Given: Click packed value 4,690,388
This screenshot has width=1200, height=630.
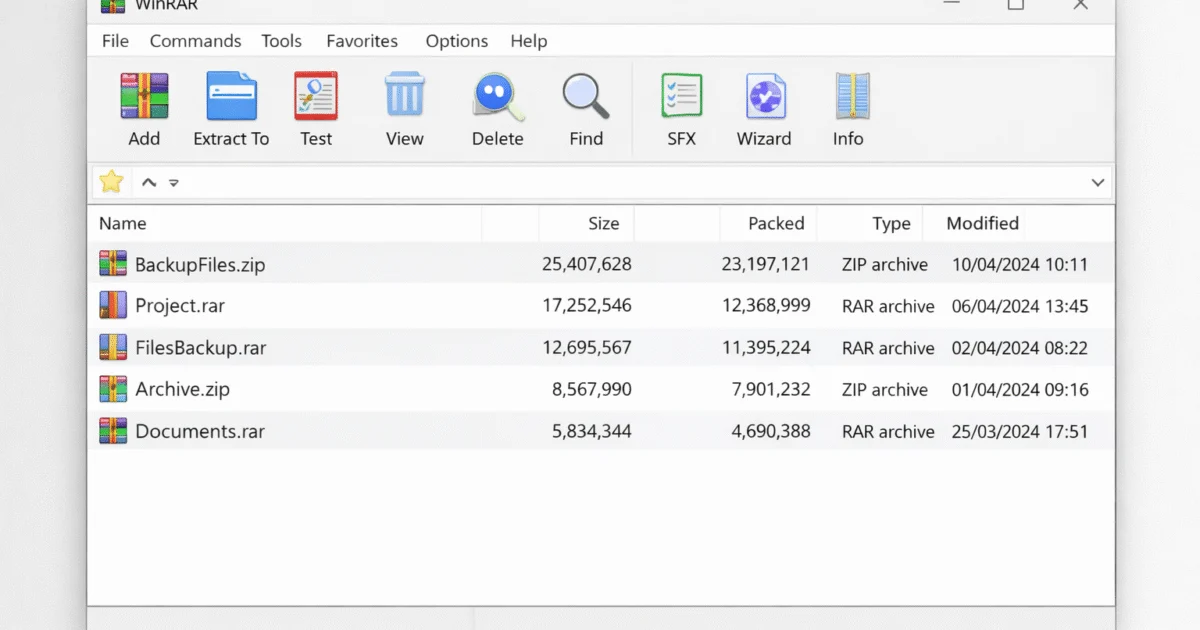Looking at the screenshot, I should [771, 432].
